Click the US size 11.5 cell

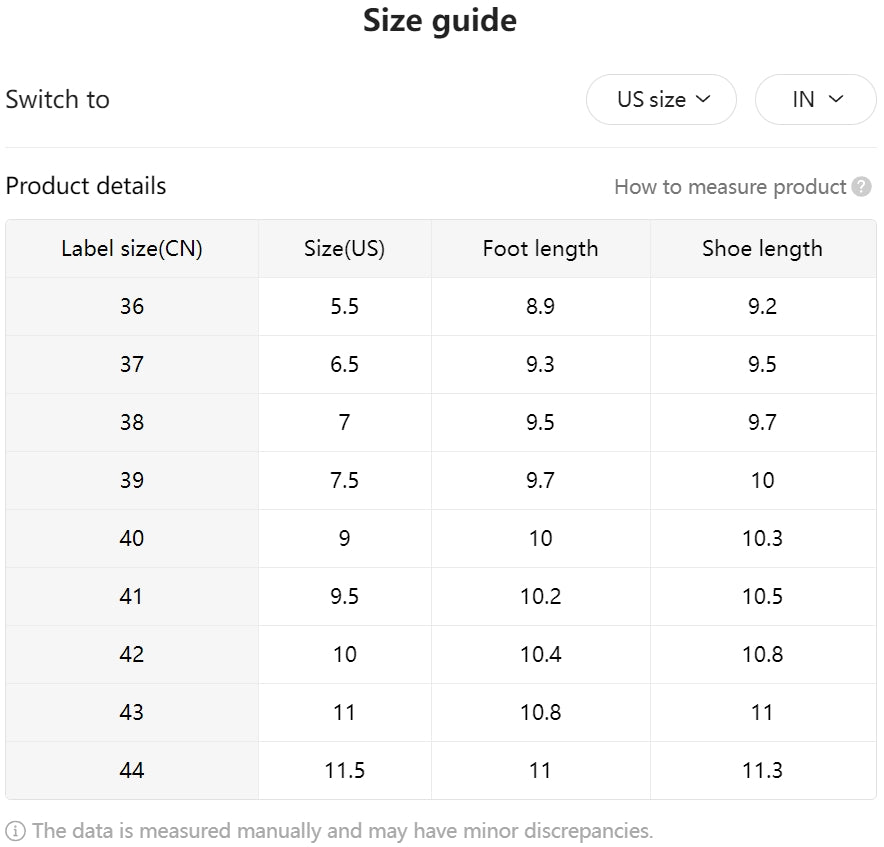pyautogui.click(x=344, y=771)
